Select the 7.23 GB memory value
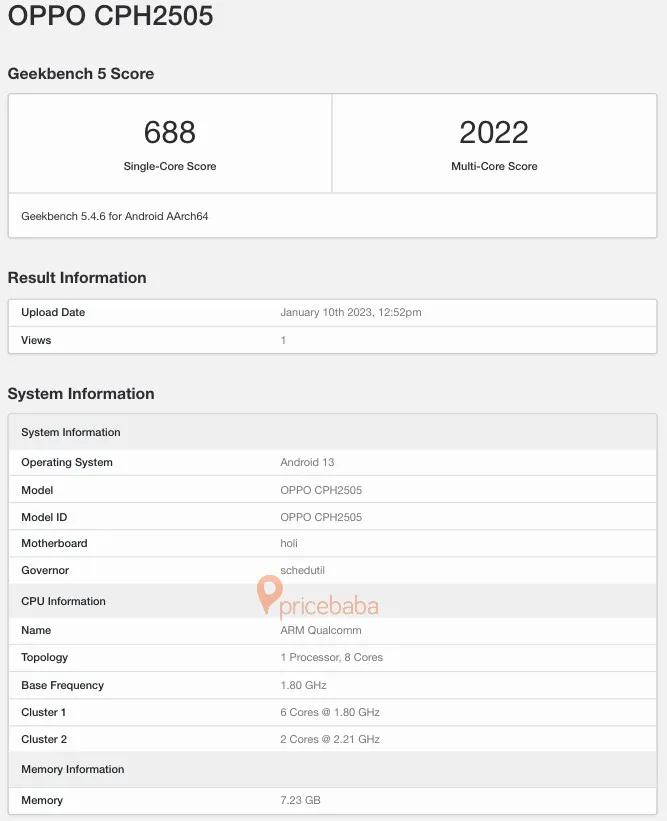The image size is (667, 821). coord(301,801)
